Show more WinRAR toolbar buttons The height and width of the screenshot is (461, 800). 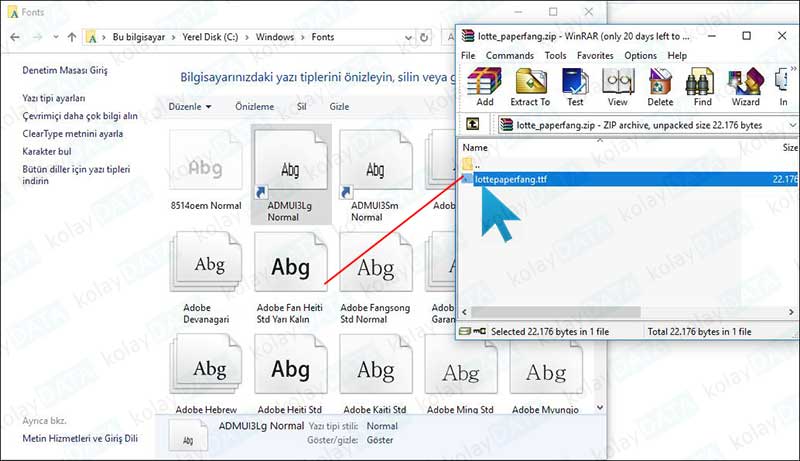point(793,68)
